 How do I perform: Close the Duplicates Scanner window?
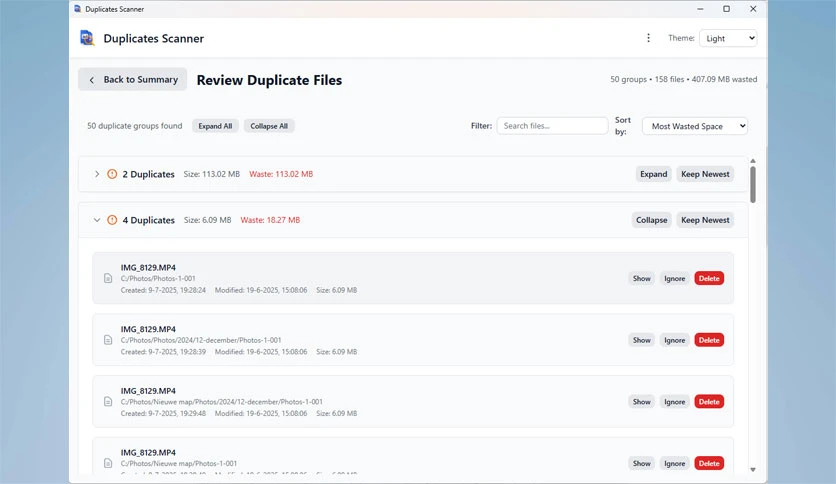753,9
